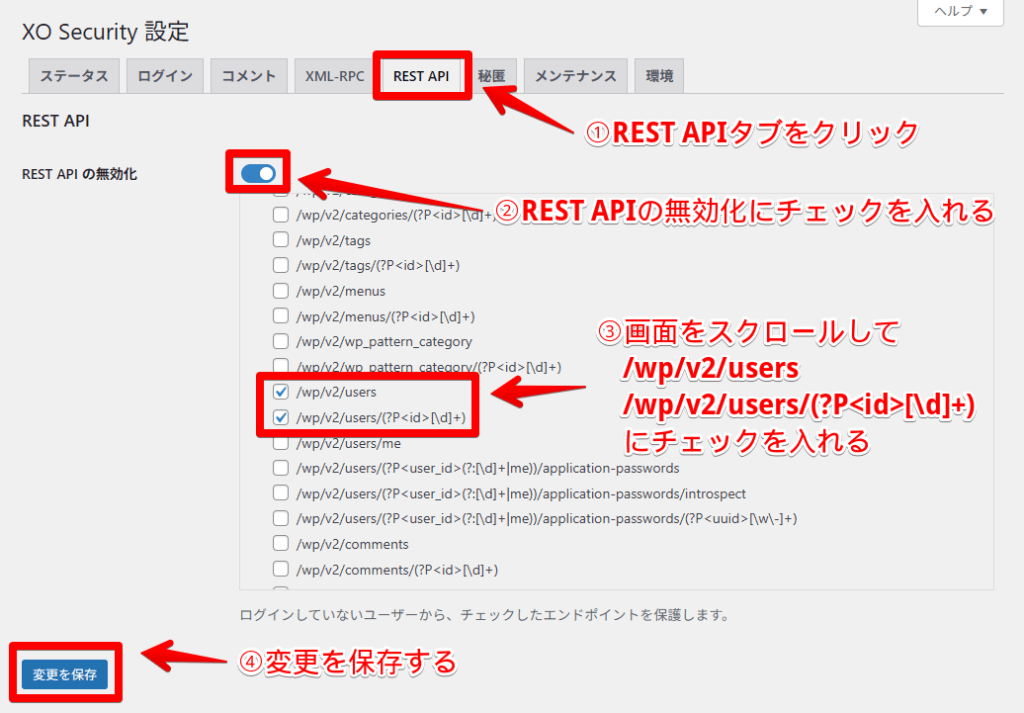Expand the ヘルプ dropdown

click(x=960, y=12)
